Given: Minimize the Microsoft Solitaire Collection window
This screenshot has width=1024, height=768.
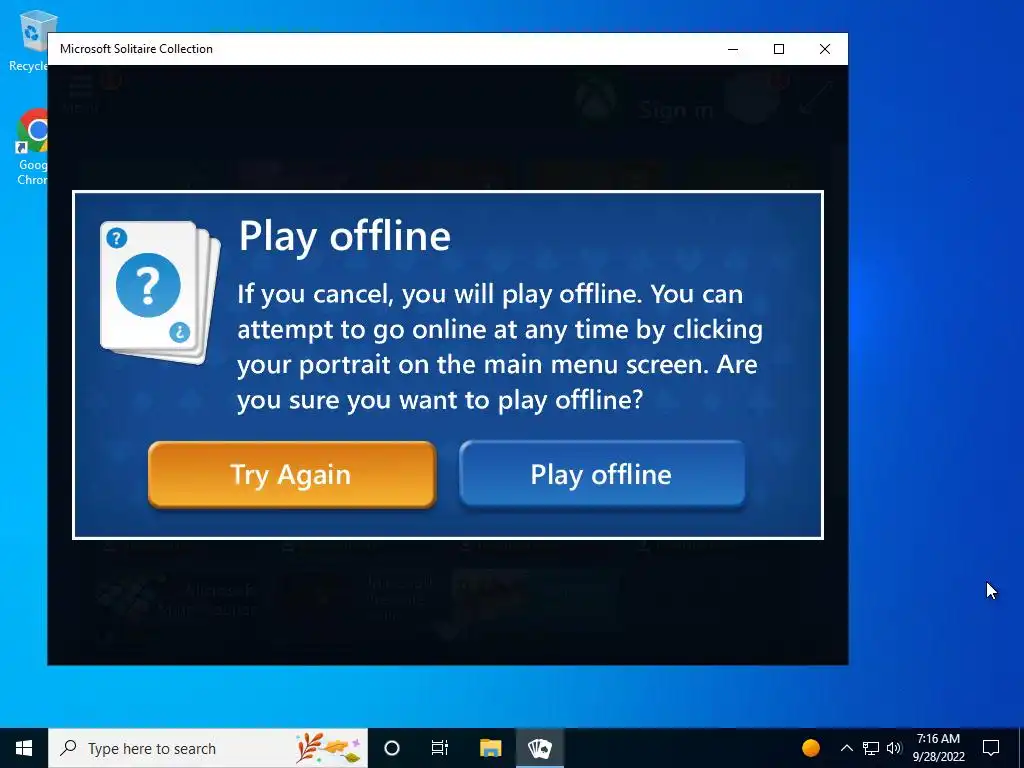Looking at the screenshot, I should (733, 49).
